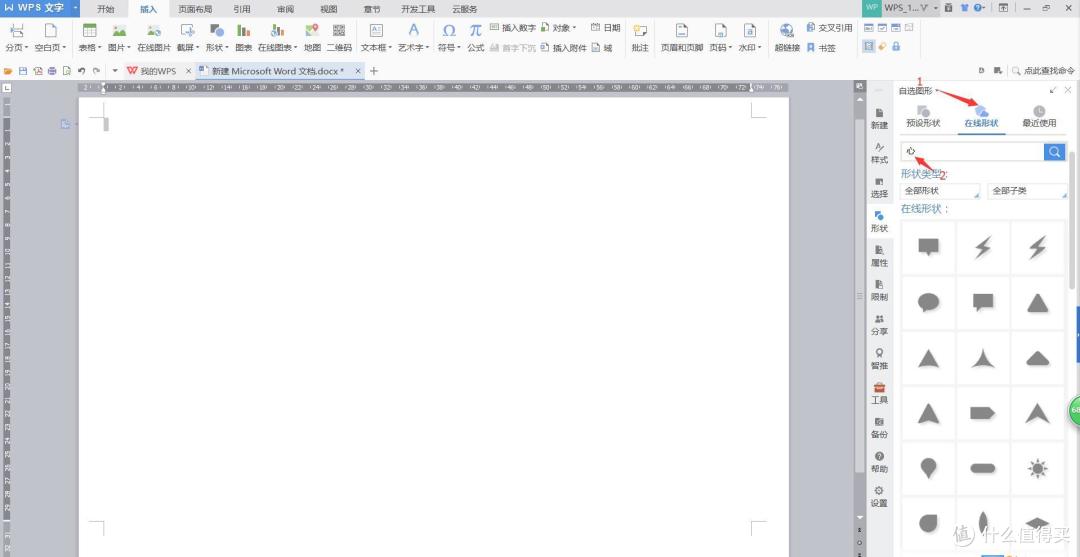Close the 新建 Microsoft Word 文档.docx tab
The image size is (1080, 557).
click(357, 71)
